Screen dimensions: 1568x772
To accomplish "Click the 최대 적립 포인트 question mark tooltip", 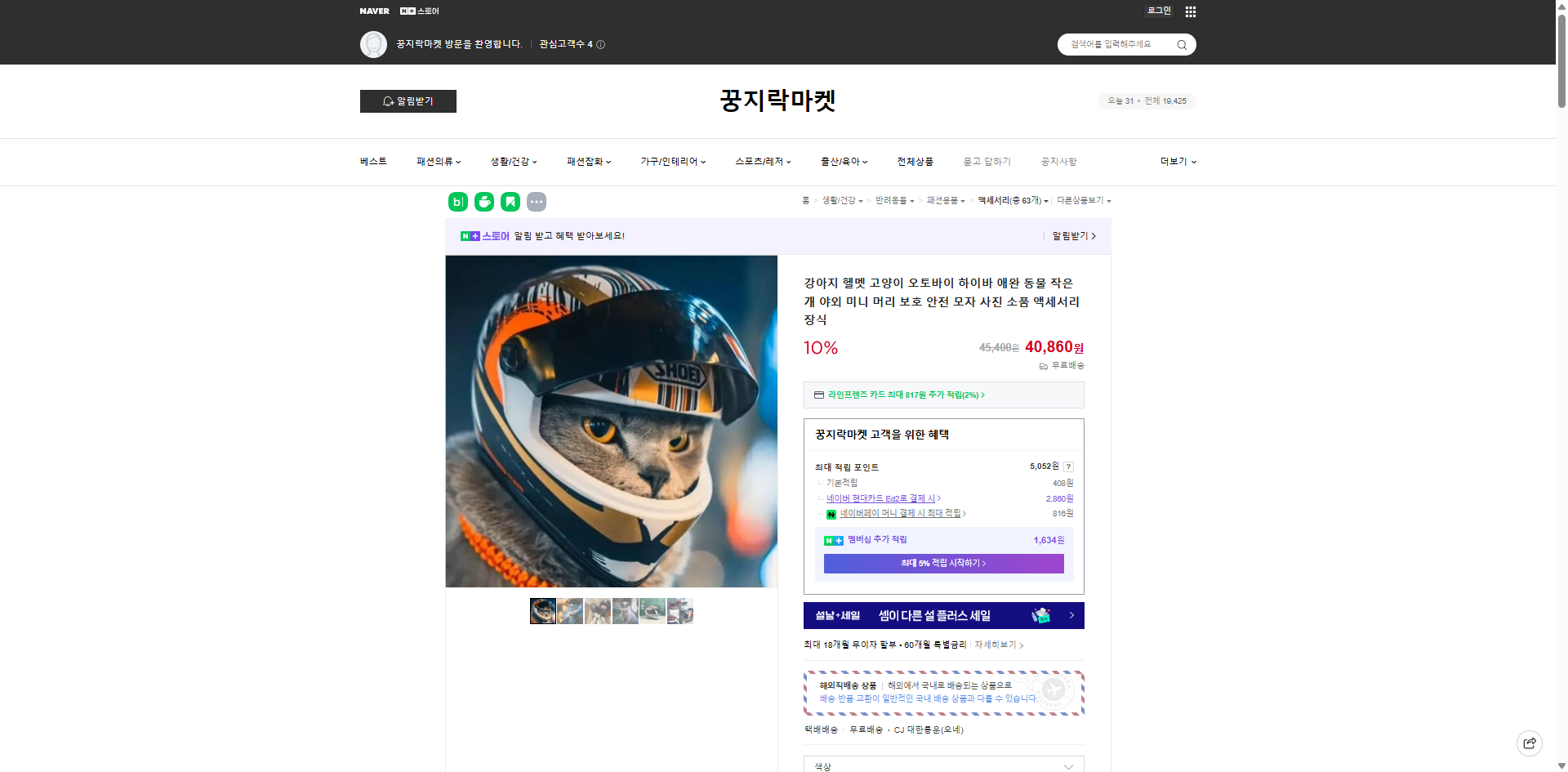I will 1068,466.
